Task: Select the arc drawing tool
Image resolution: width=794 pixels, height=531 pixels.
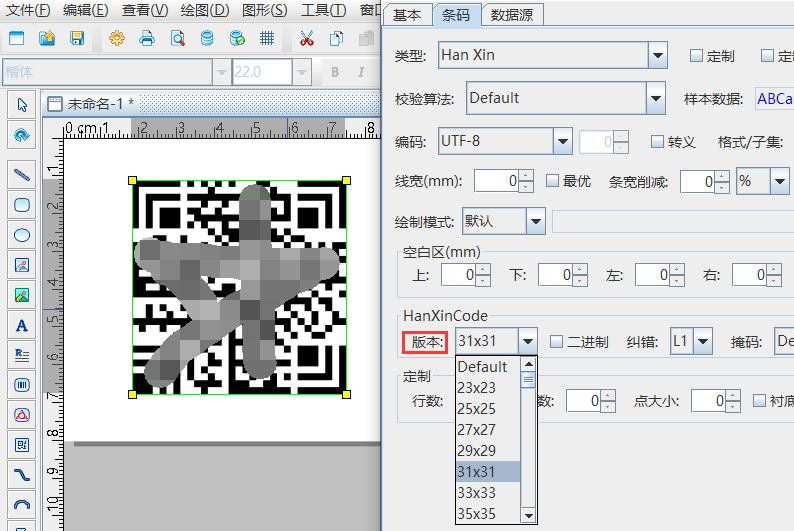Action: [x=22, y=505]
